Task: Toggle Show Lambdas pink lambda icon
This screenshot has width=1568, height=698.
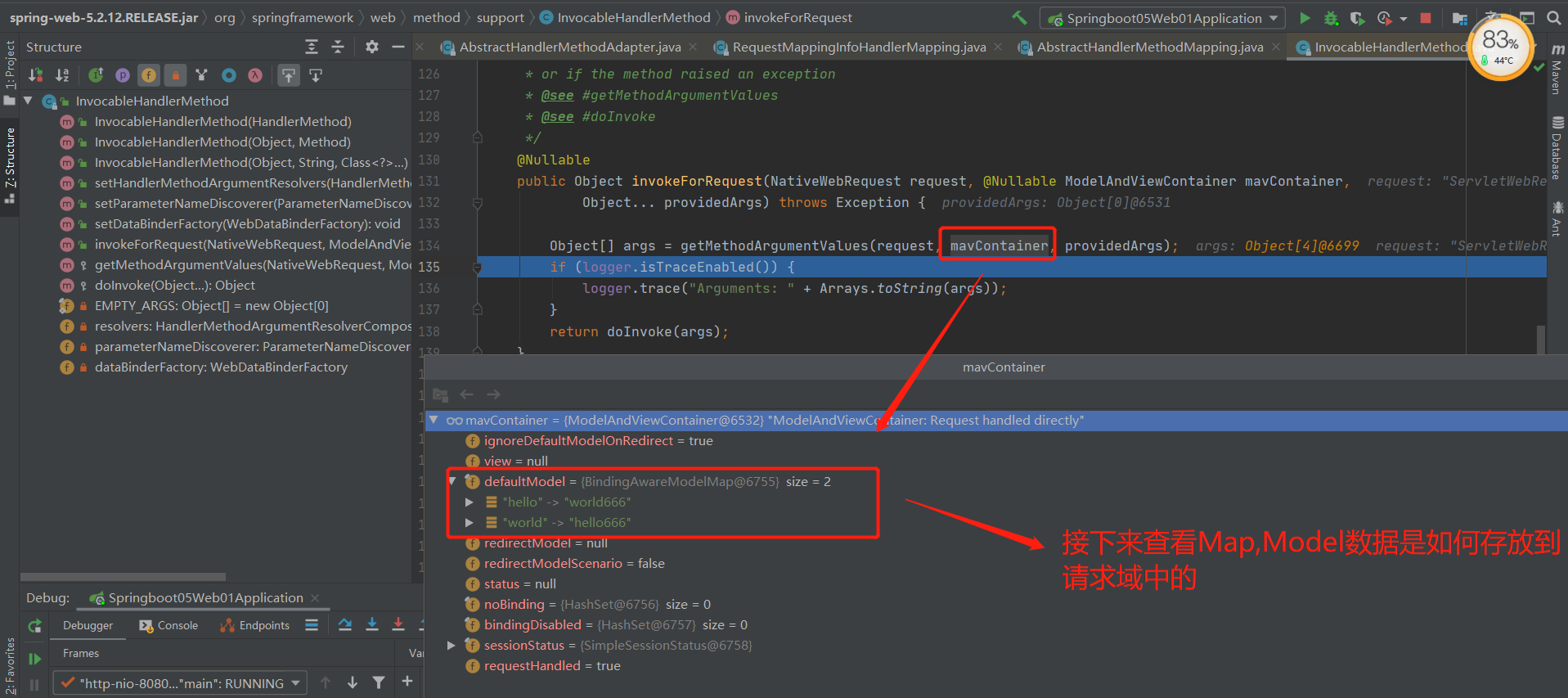Action: tap(255, 75)
